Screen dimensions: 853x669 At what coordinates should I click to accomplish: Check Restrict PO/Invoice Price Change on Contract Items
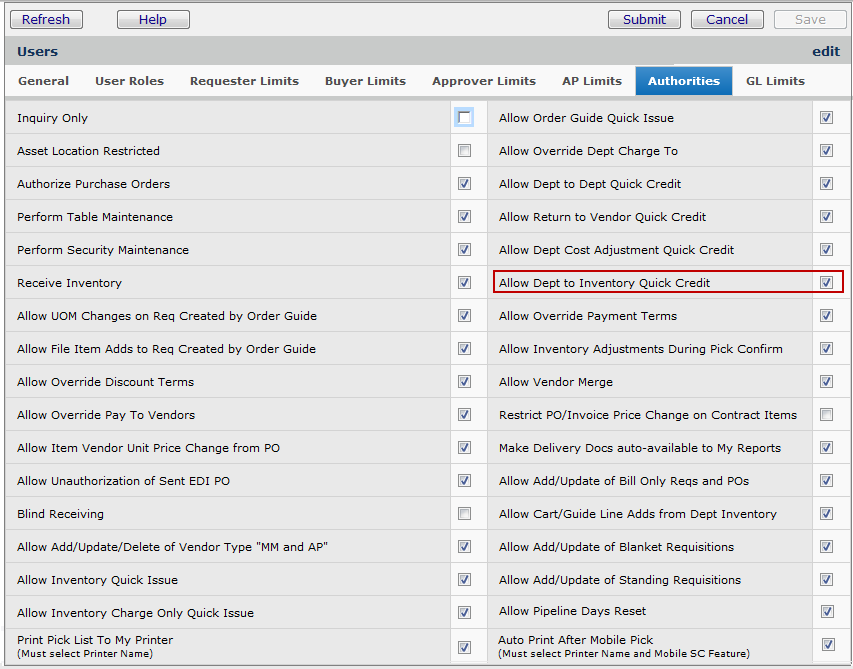pos(826,415)
